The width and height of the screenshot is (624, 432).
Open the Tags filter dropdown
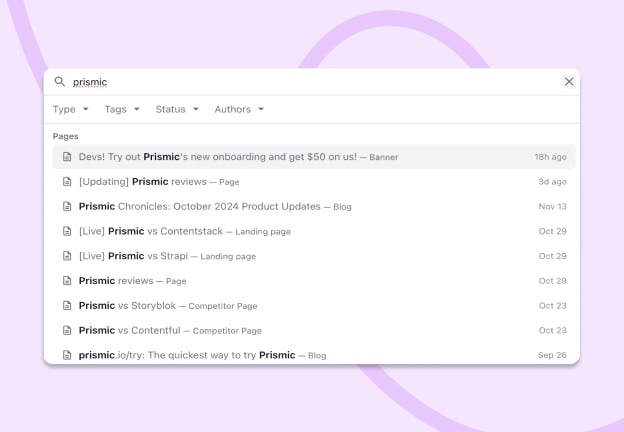(x=122, y=109)
